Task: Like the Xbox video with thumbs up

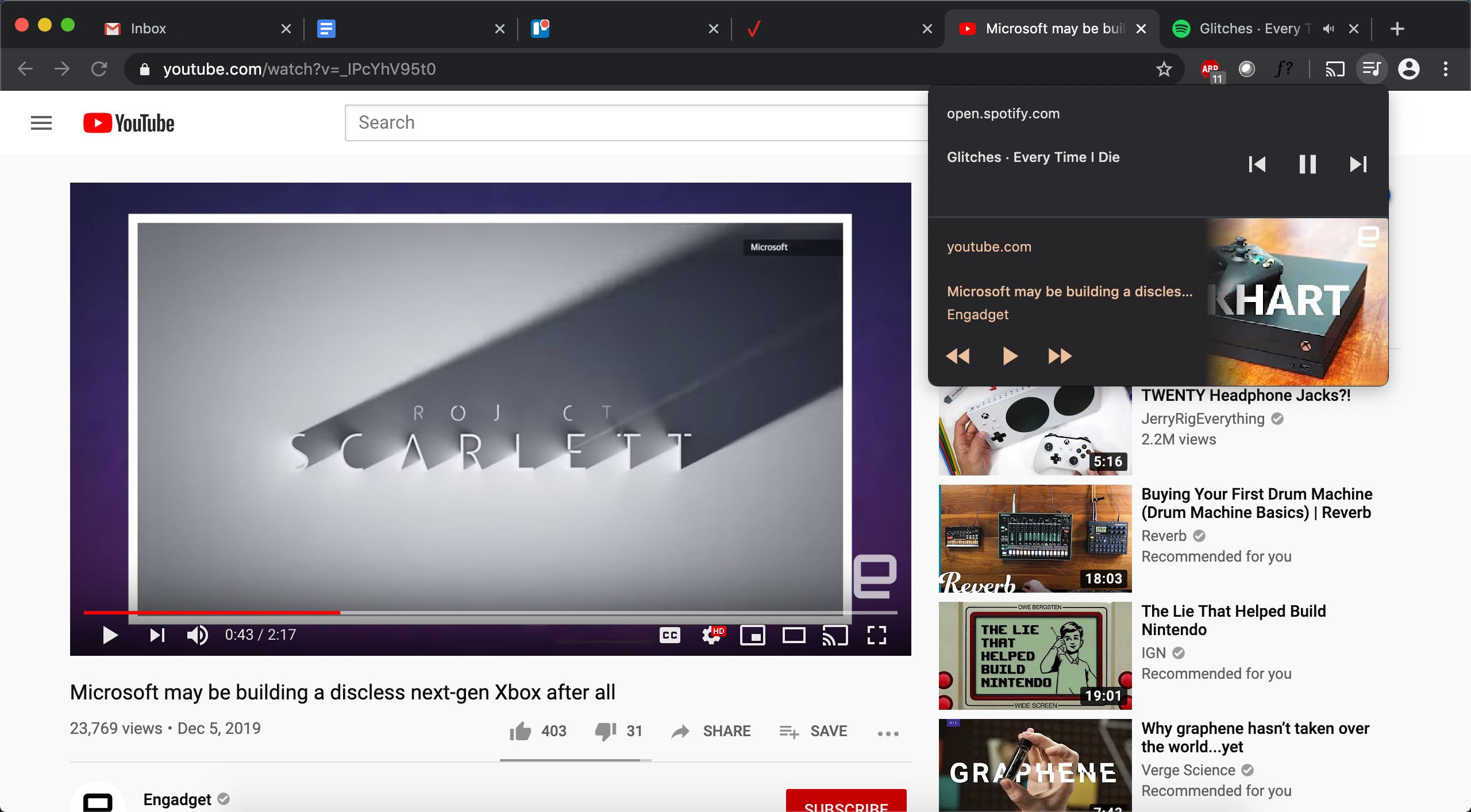Action: [521, 730]
